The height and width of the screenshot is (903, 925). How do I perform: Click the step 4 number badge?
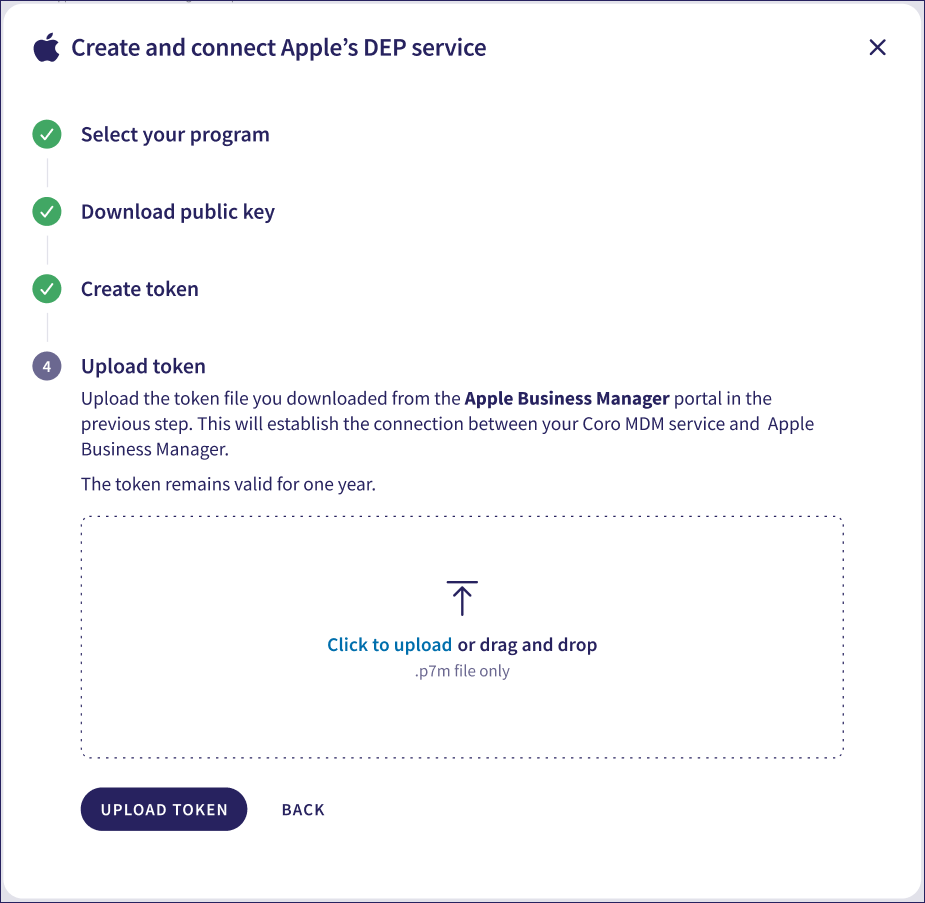point(47,366)
